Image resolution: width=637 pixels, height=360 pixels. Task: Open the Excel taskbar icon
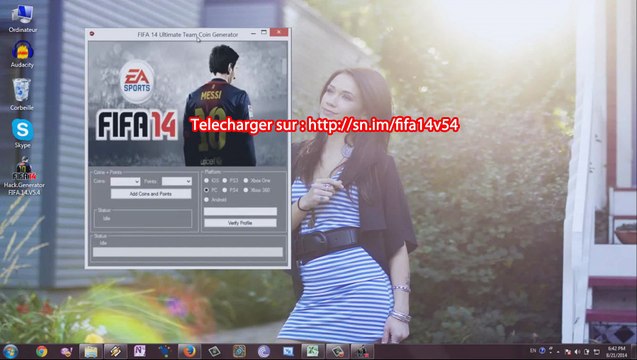312,351
